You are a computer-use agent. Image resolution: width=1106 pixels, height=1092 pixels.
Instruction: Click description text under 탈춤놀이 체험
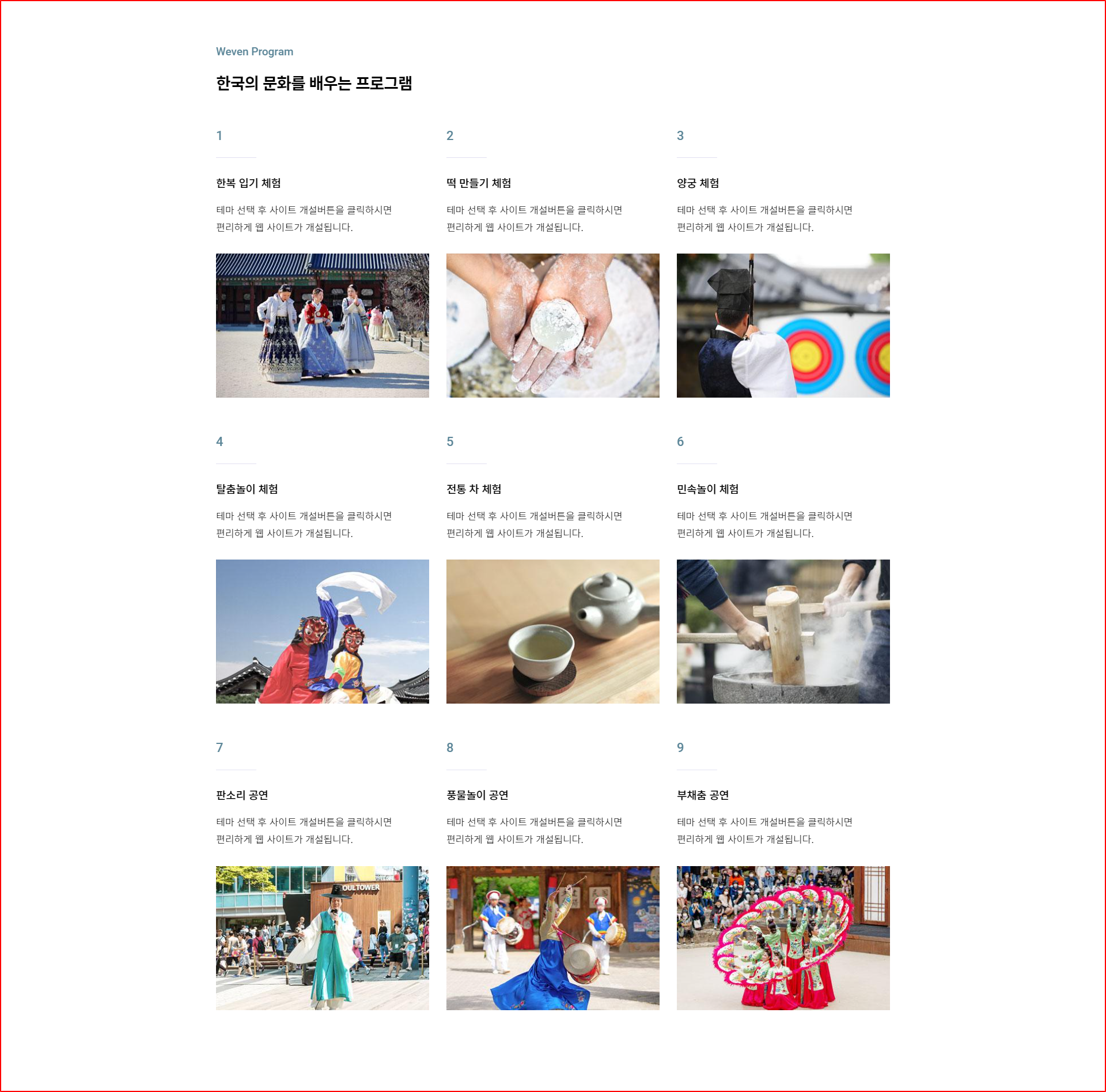tap(304, 525)
